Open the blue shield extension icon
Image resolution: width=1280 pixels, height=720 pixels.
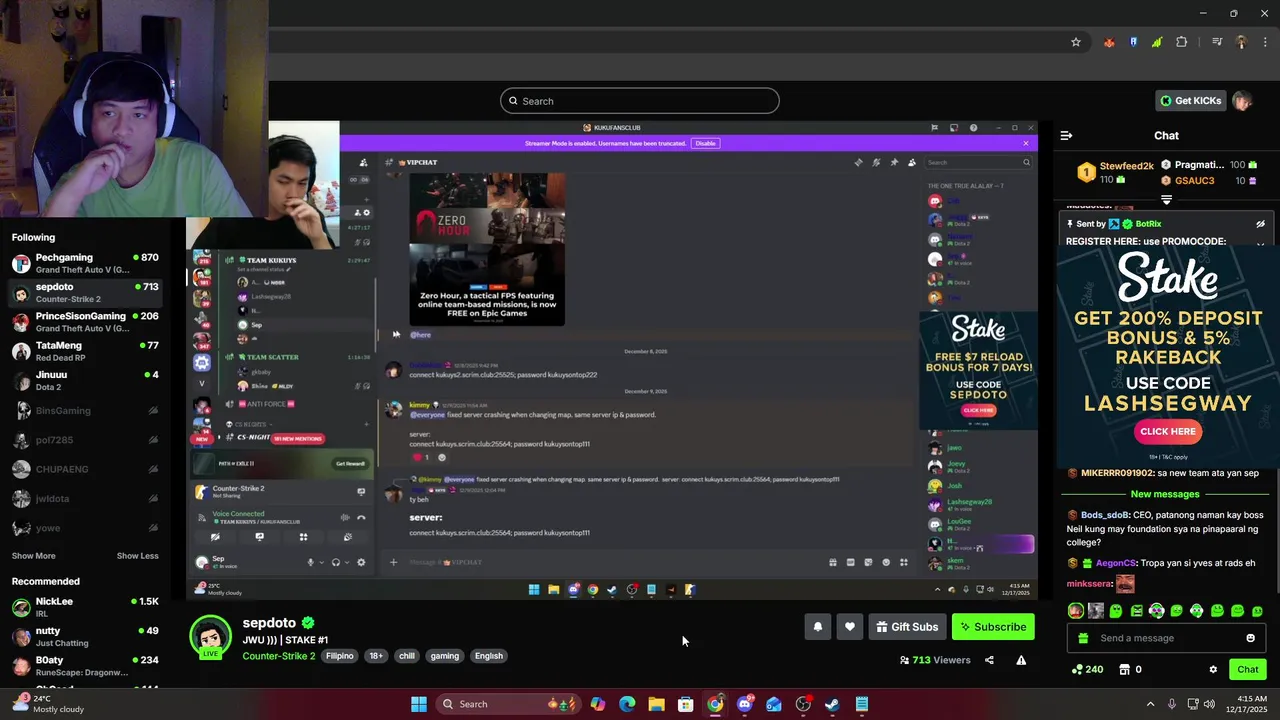(x=1133, y=42)
